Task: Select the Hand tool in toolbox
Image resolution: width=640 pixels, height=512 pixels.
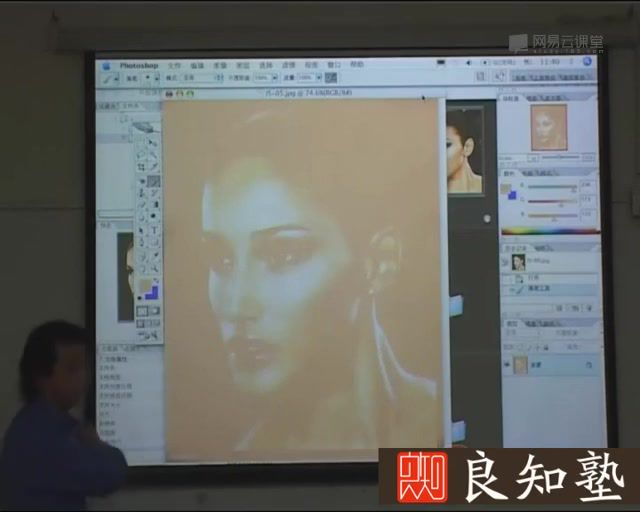Action: [x=142, y=268]
